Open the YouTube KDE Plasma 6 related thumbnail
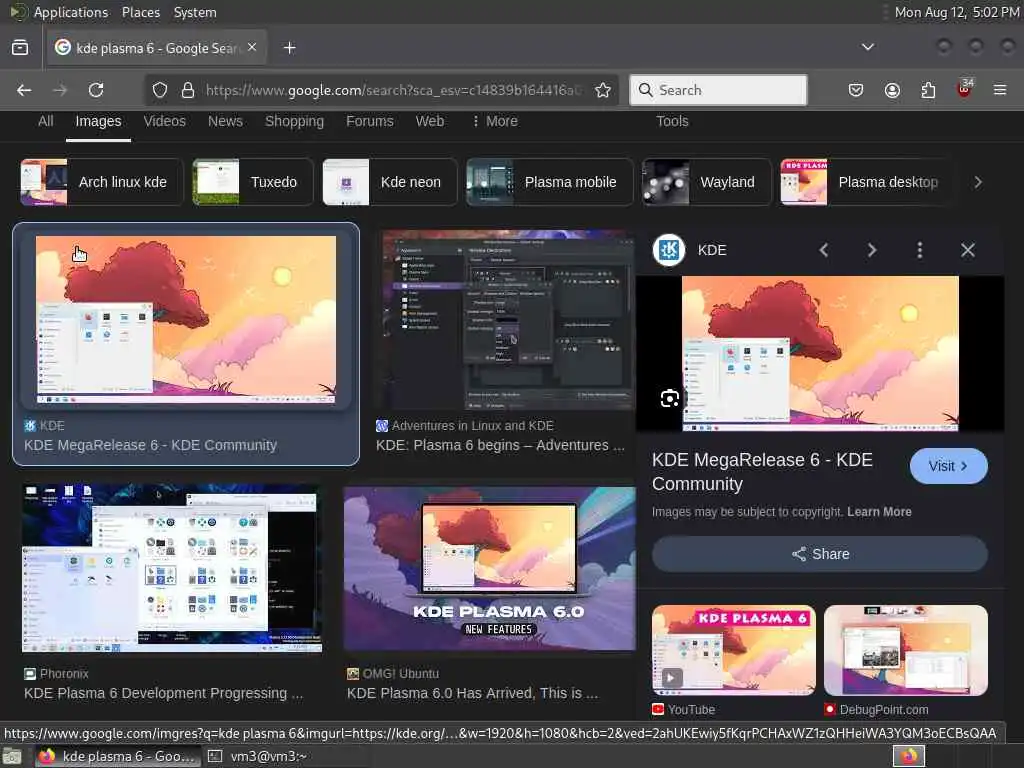 click(x=733, y=650)
